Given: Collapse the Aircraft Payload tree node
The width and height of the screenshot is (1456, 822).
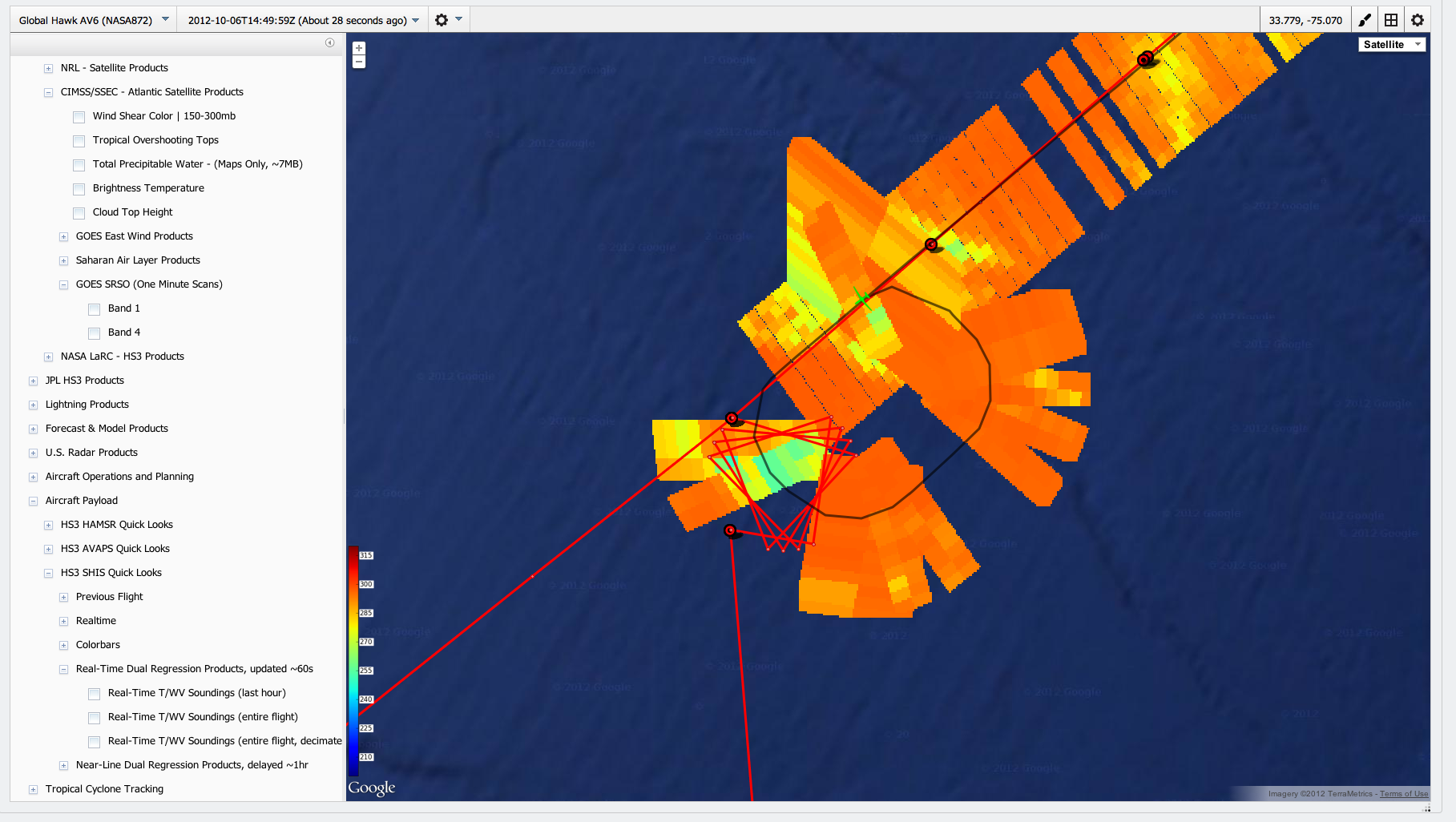Looking at the screenshot, I should point(33,502).
